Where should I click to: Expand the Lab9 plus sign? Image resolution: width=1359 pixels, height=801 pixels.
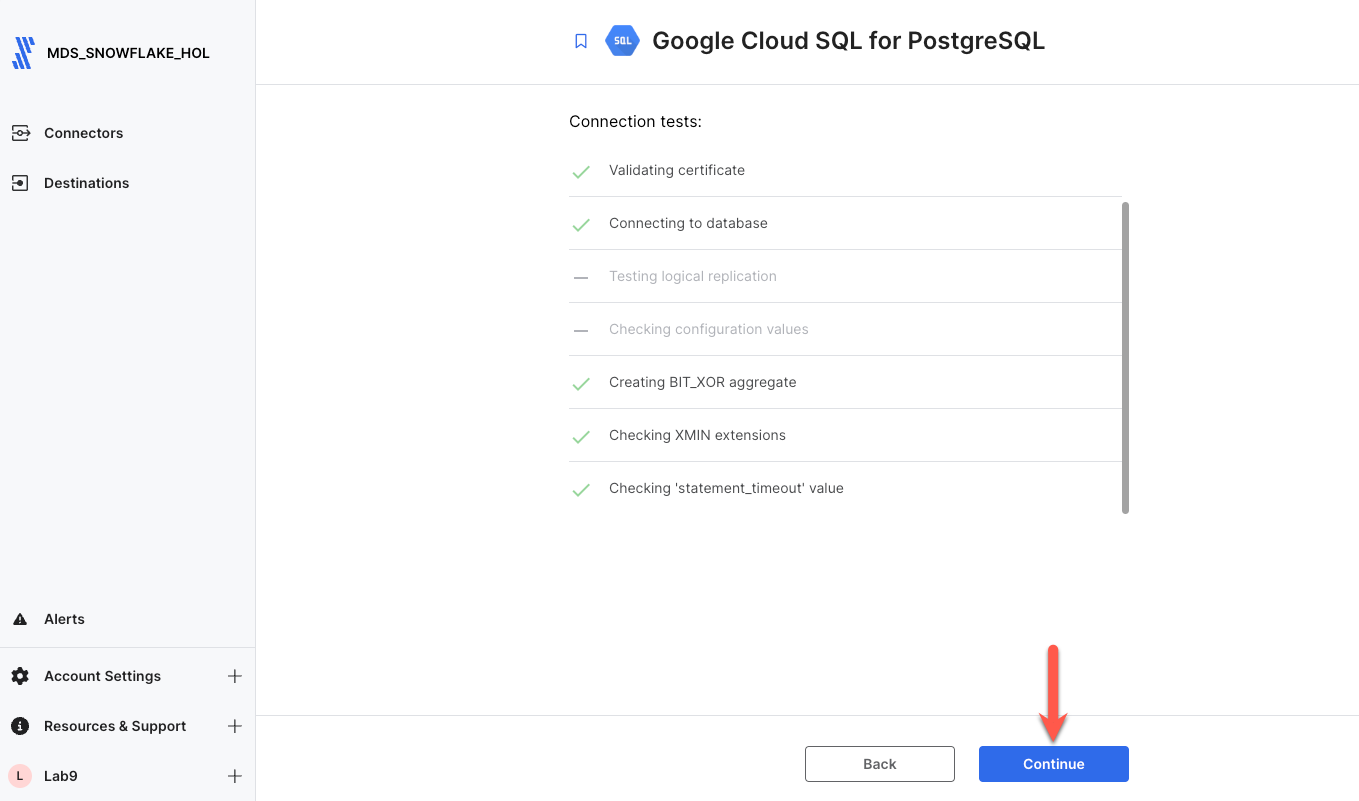tap(235, 776)
